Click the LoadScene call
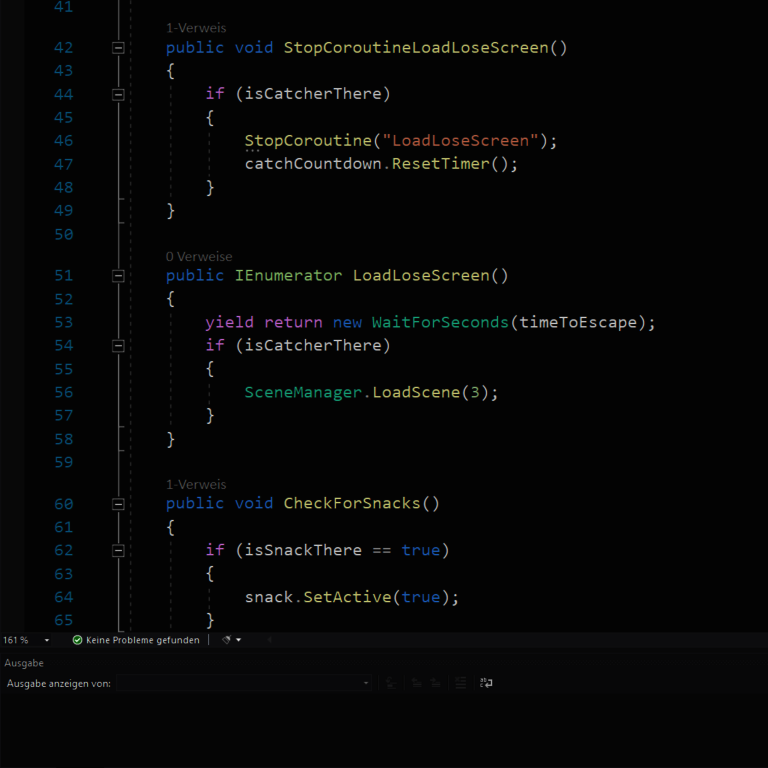Screen dimensions: 768x768 click(x=416, y=392)
